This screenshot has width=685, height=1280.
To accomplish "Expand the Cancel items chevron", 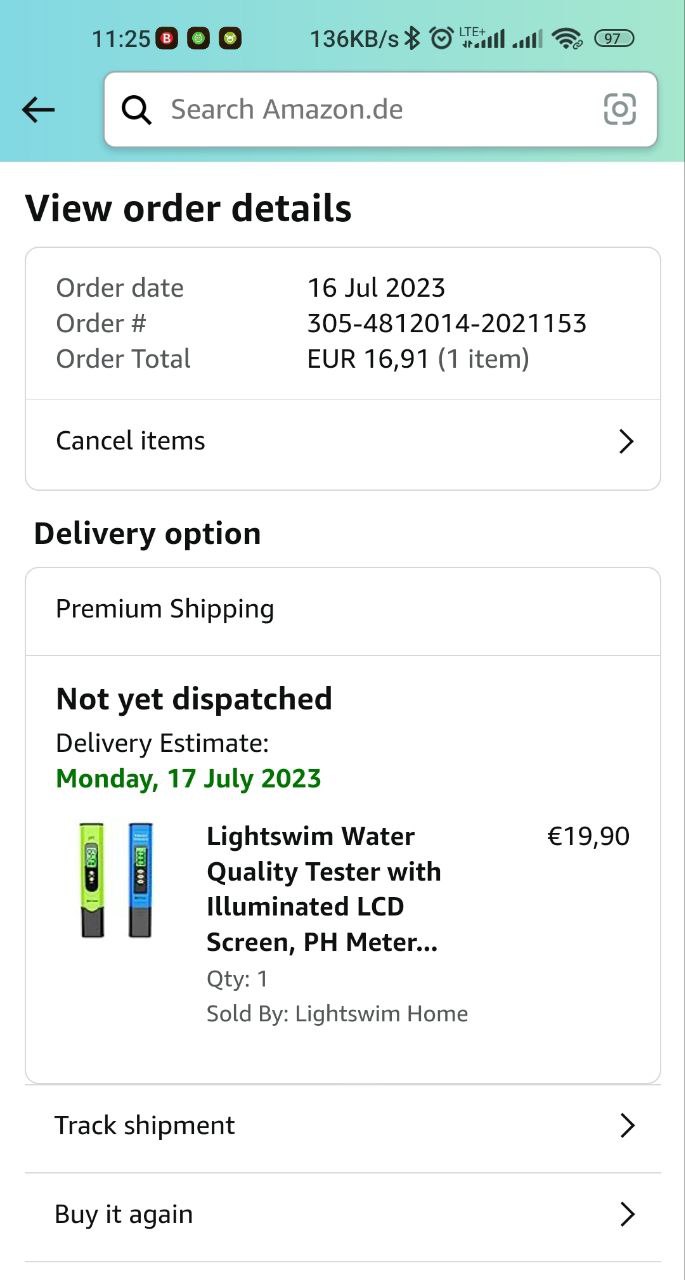I will pos(626,441).
